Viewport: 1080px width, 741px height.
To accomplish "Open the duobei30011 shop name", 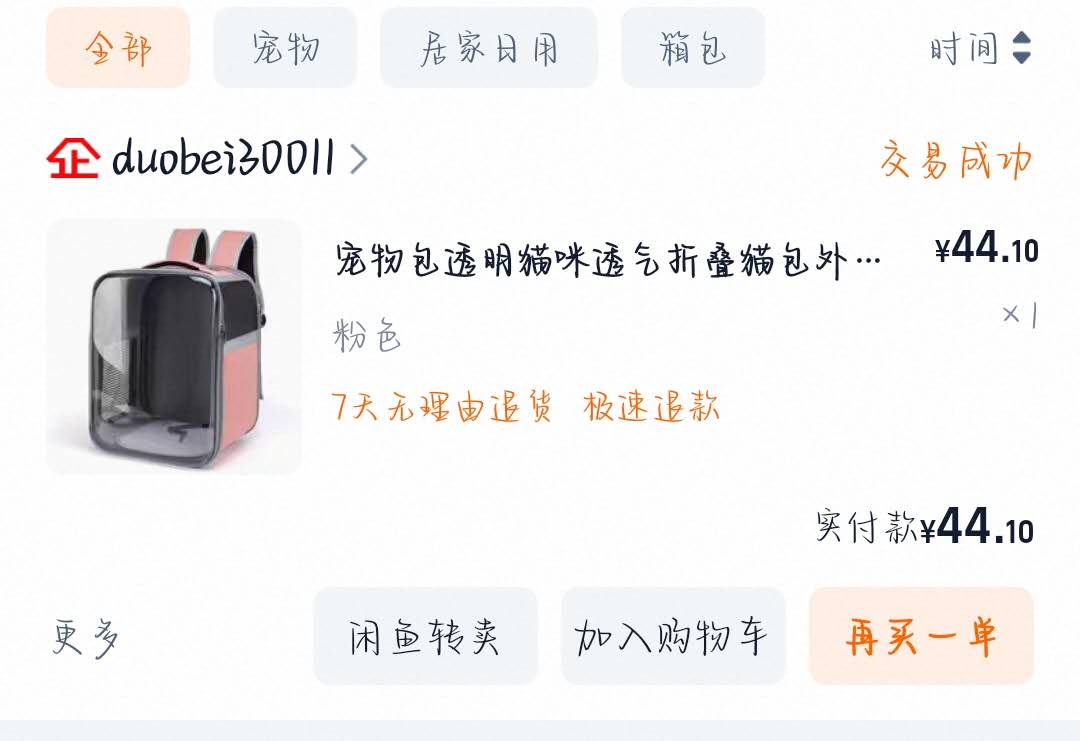I will 223,157.
